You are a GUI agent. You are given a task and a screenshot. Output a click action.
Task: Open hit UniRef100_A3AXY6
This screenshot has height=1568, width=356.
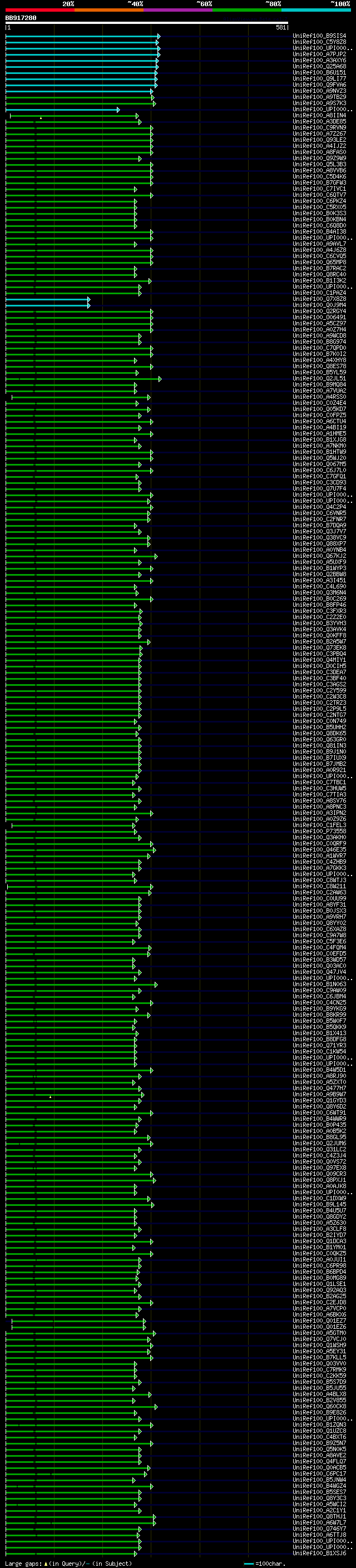pyautogui.click(x=319, y=60)
